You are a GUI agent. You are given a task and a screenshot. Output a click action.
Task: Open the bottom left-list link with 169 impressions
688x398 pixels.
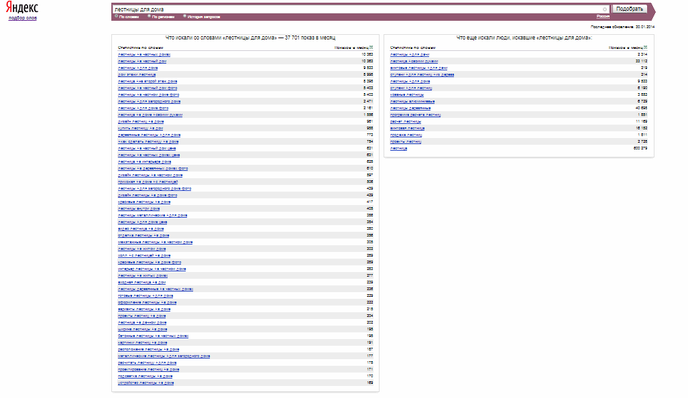coord(146,383)
